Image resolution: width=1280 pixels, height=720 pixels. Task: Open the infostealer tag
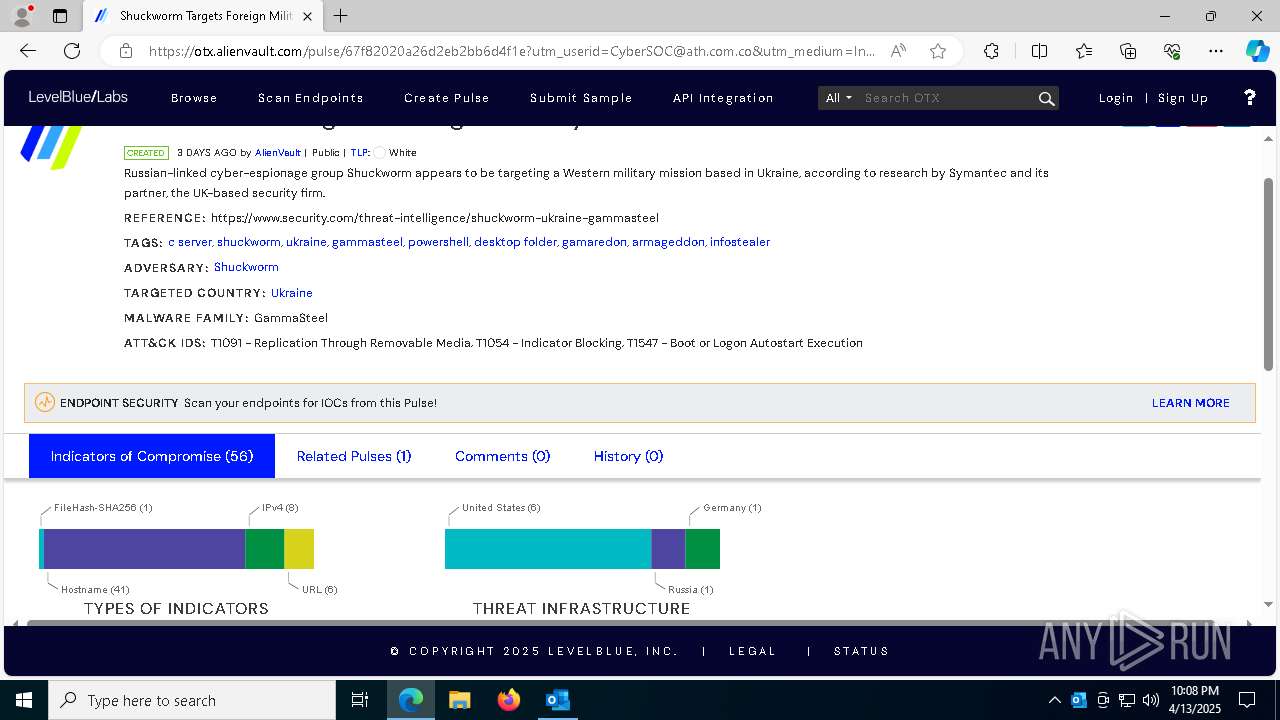[x=740, y=242]
